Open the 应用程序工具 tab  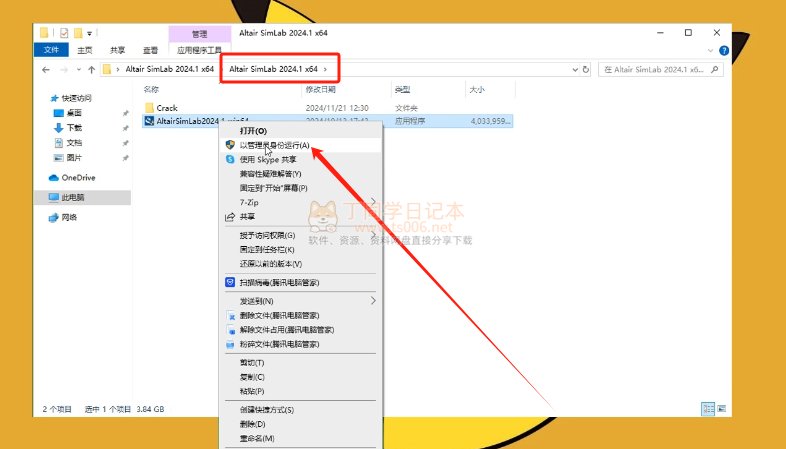(x=200, y=50)
